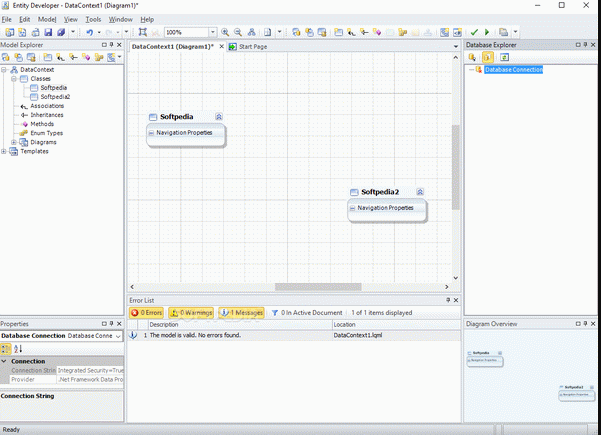The image size is (601, 435).
Task: Collapse the Softpedia2 class shape
Action: tap(420, 192)
